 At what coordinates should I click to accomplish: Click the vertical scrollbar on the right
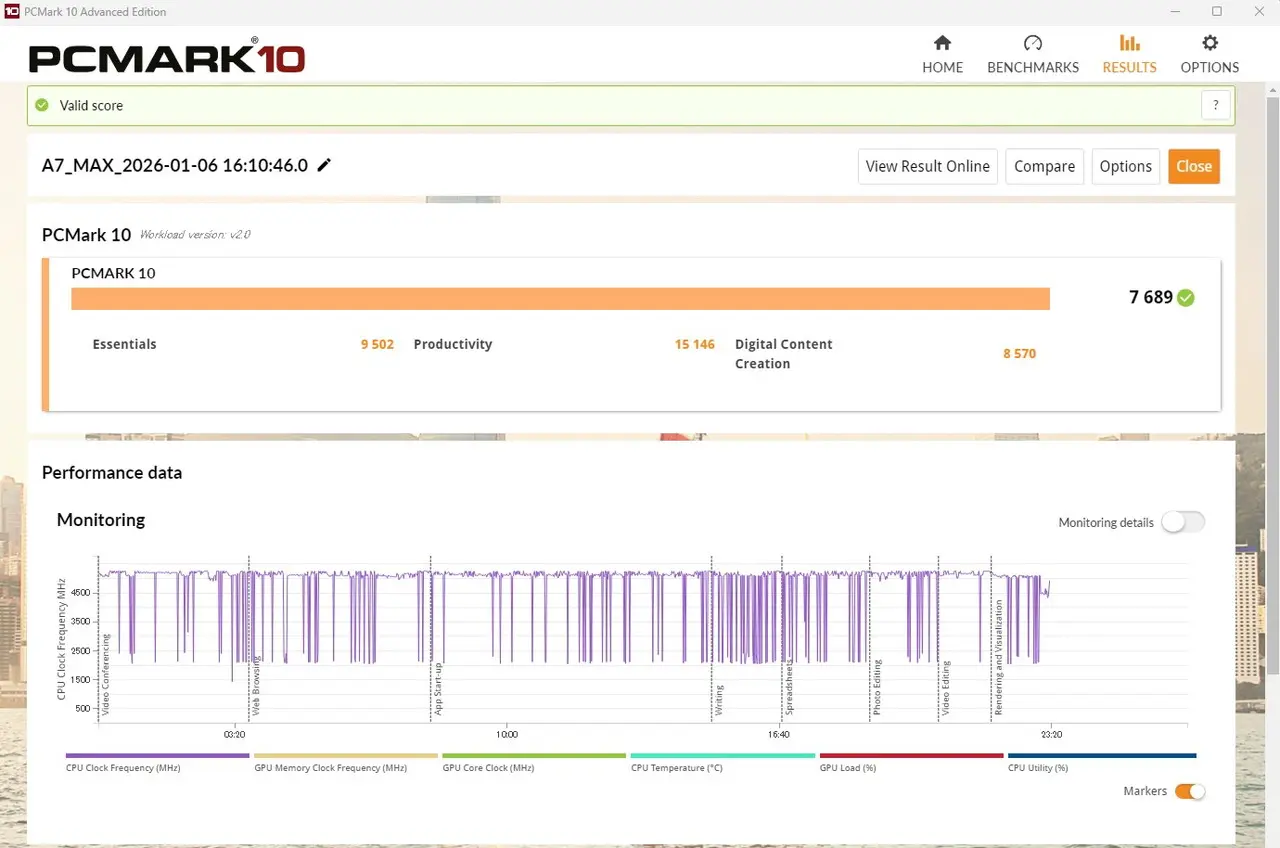[1272, 400]
